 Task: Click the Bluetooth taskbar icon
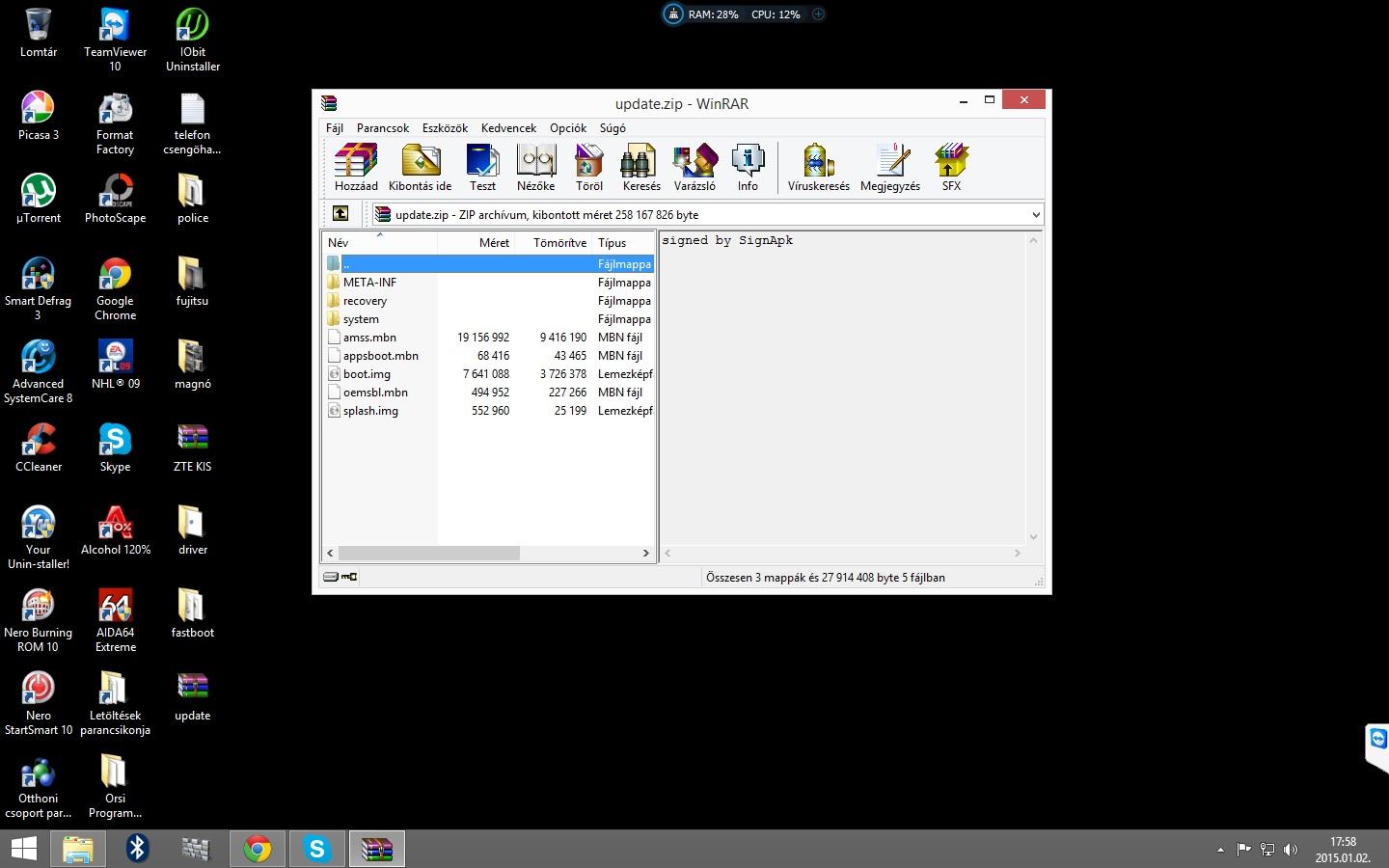pos(137,849)
